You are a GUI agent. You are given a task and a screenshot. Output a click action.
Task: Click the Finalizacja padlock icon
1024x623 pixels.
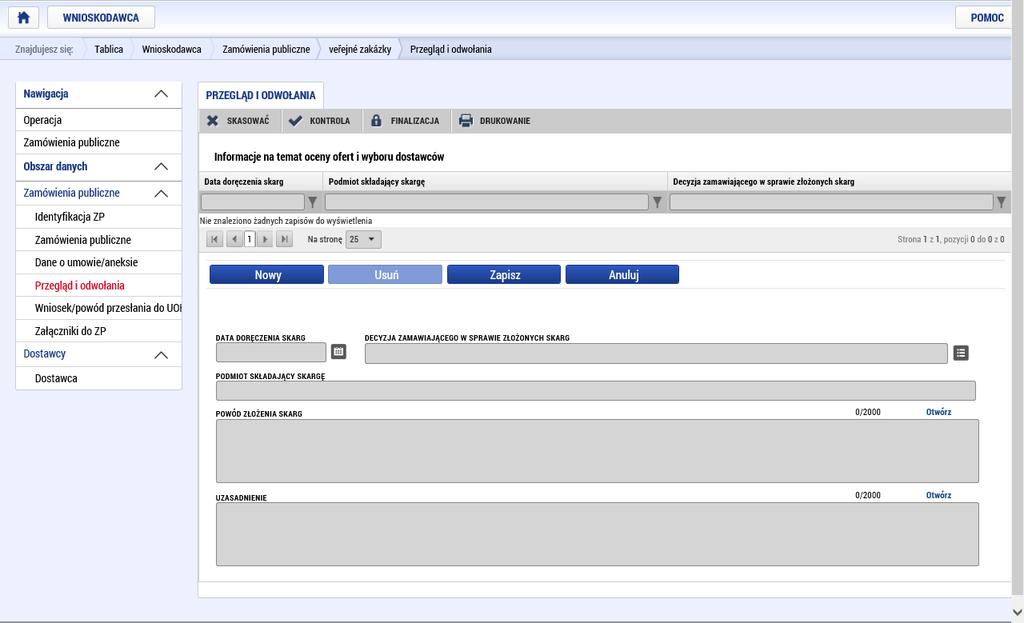coord(376,121)
